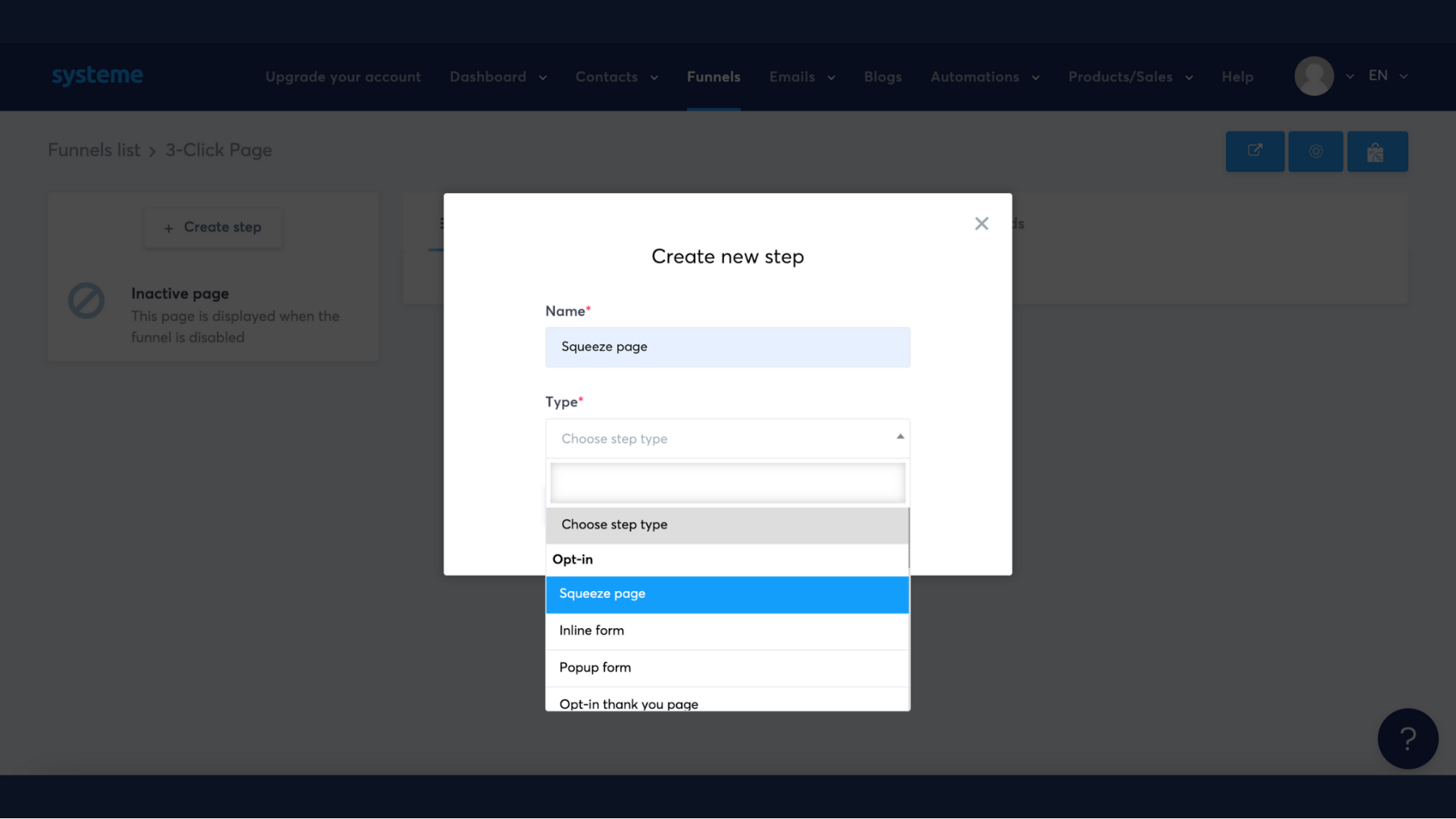Click the shopping bag deals icon
The image size is (1456, 819).
coord(1377,151)
